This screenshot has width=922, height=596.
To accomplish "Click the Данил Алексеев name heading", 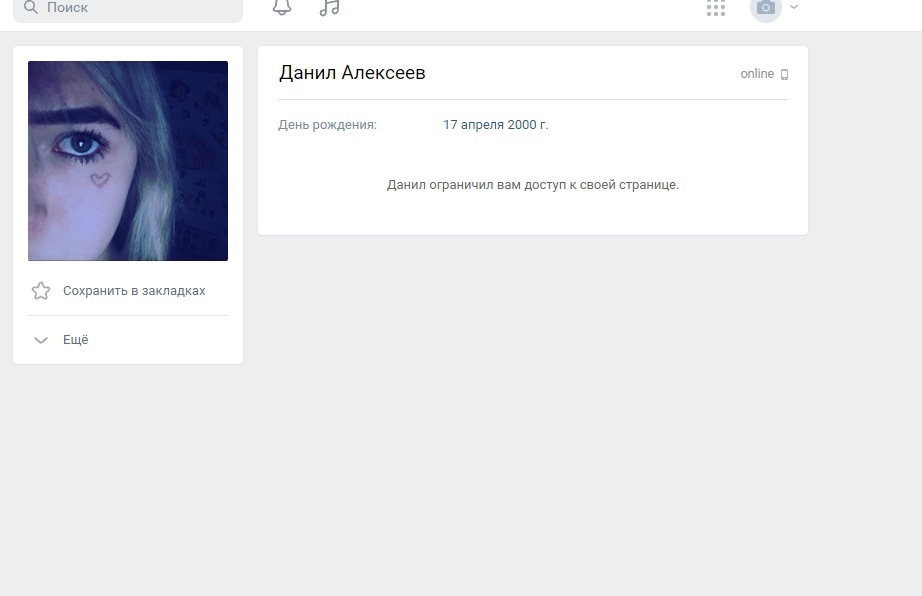I will click(352, 73).
